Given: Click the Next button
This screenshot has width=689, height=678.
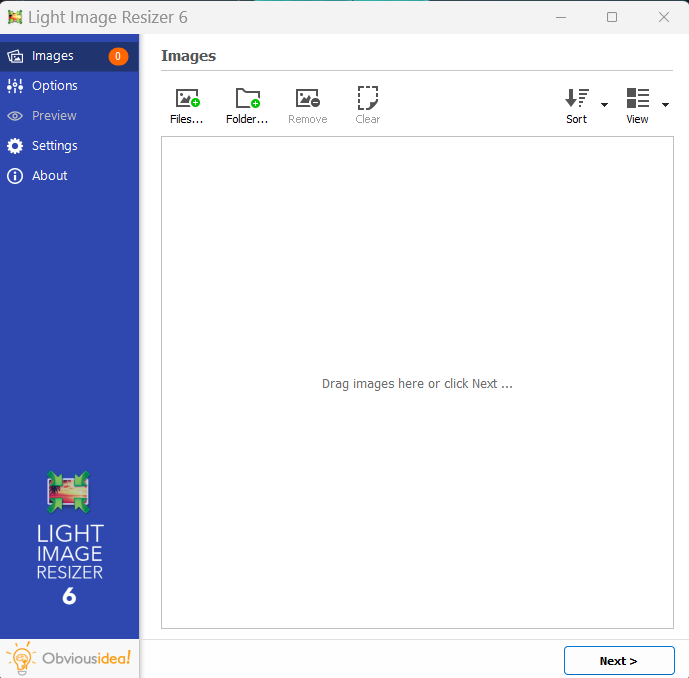Looking at the screenshot, I should coord(619,660).
